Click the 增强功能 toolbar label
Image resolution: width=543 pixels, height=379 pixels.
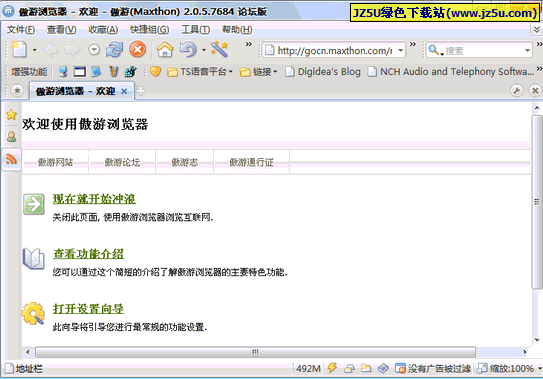(x=29, y=72)
